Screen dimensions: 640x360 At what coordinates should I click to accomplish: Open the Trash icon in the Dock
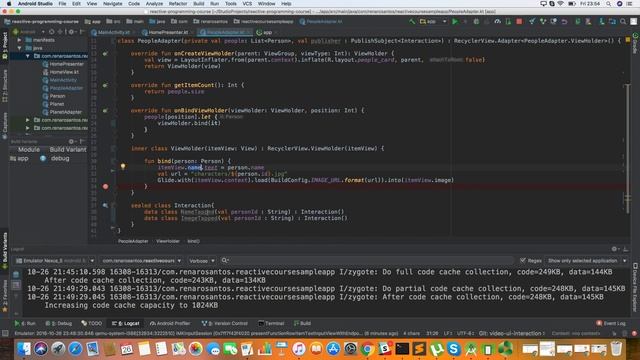[x=616, y=349]
